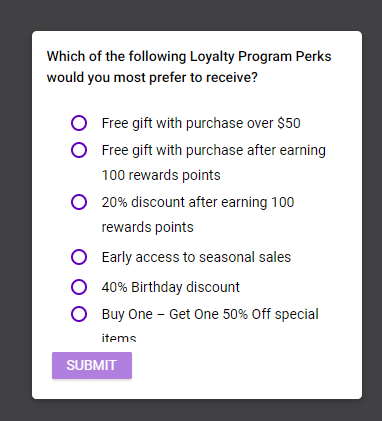
Task: Click text 'Buy One – Get One 50% Off special'
Action: 210,314
